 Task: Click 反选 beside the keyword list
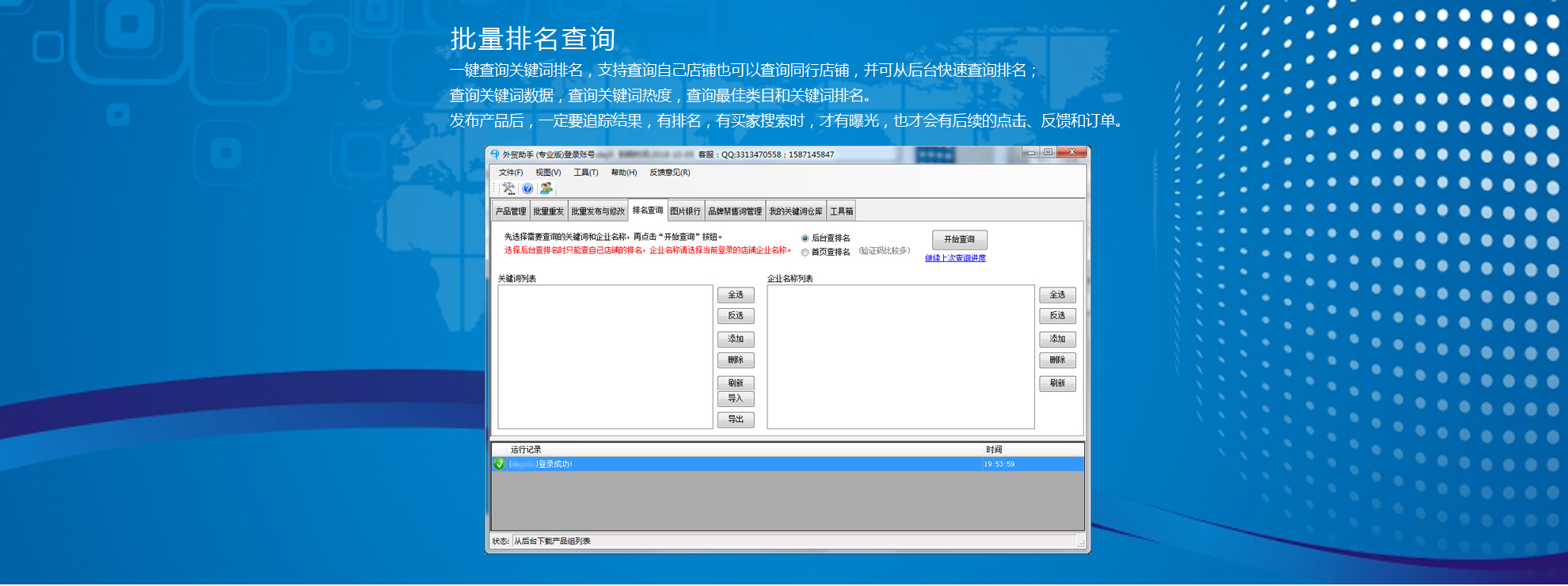click(736, 316)
